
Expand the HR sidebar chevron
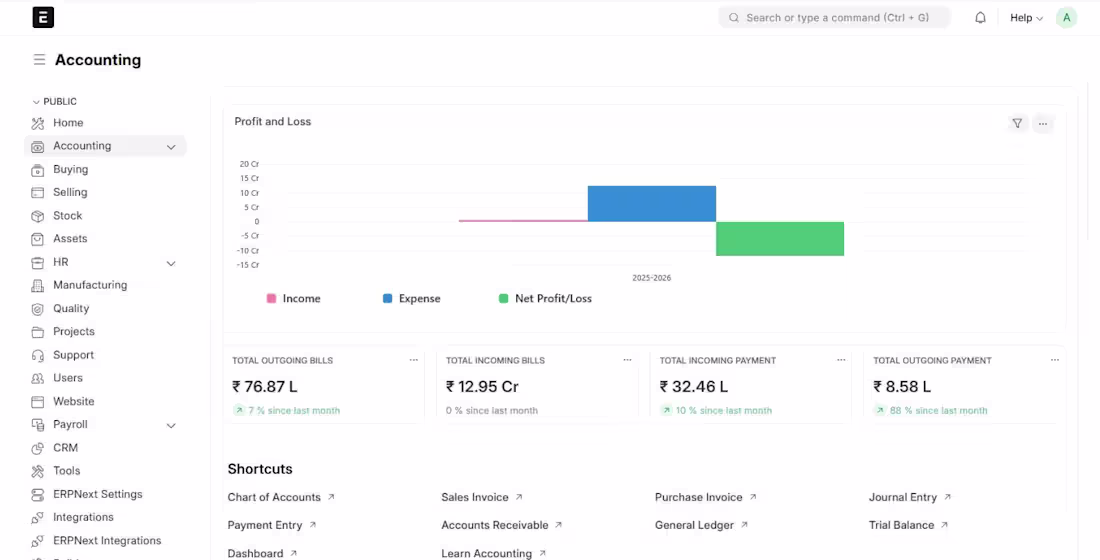tap(170, 263)
